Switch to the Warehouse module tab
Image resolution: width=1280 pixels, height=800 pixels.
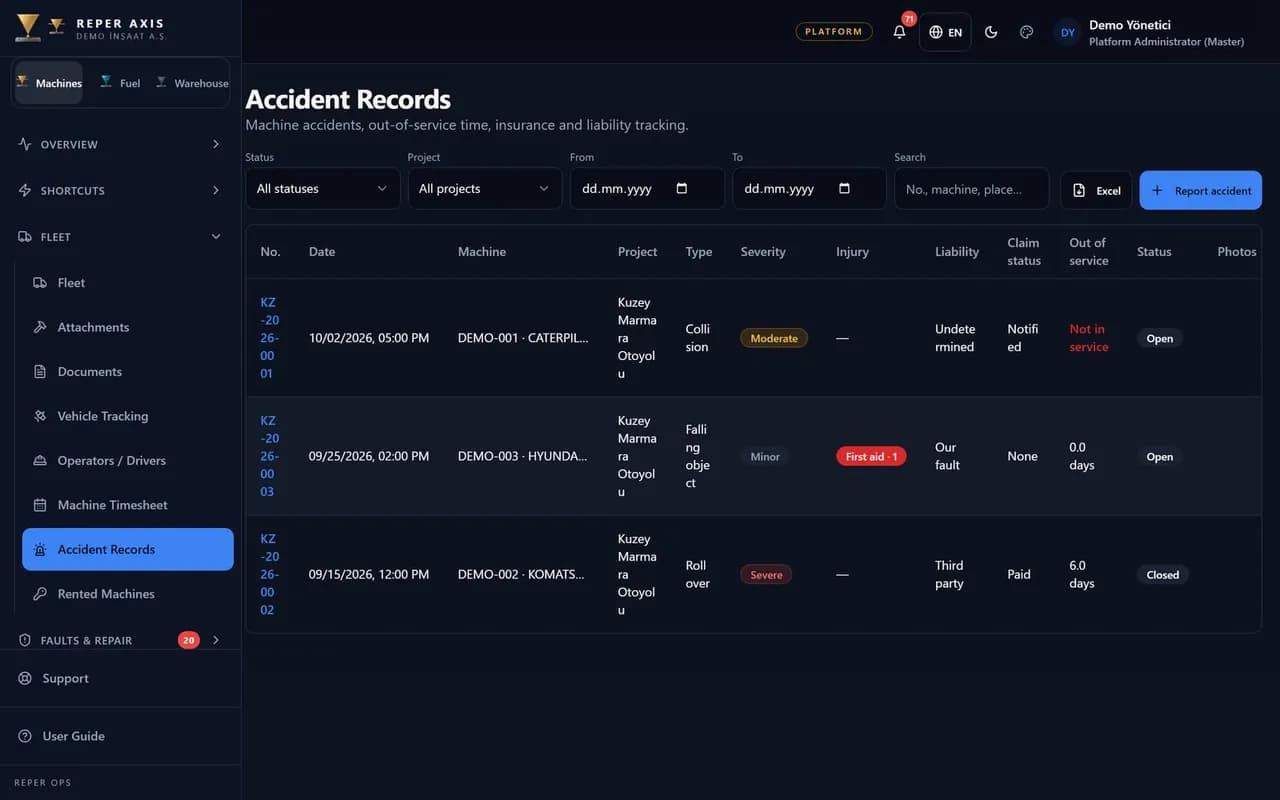(192, 83)
